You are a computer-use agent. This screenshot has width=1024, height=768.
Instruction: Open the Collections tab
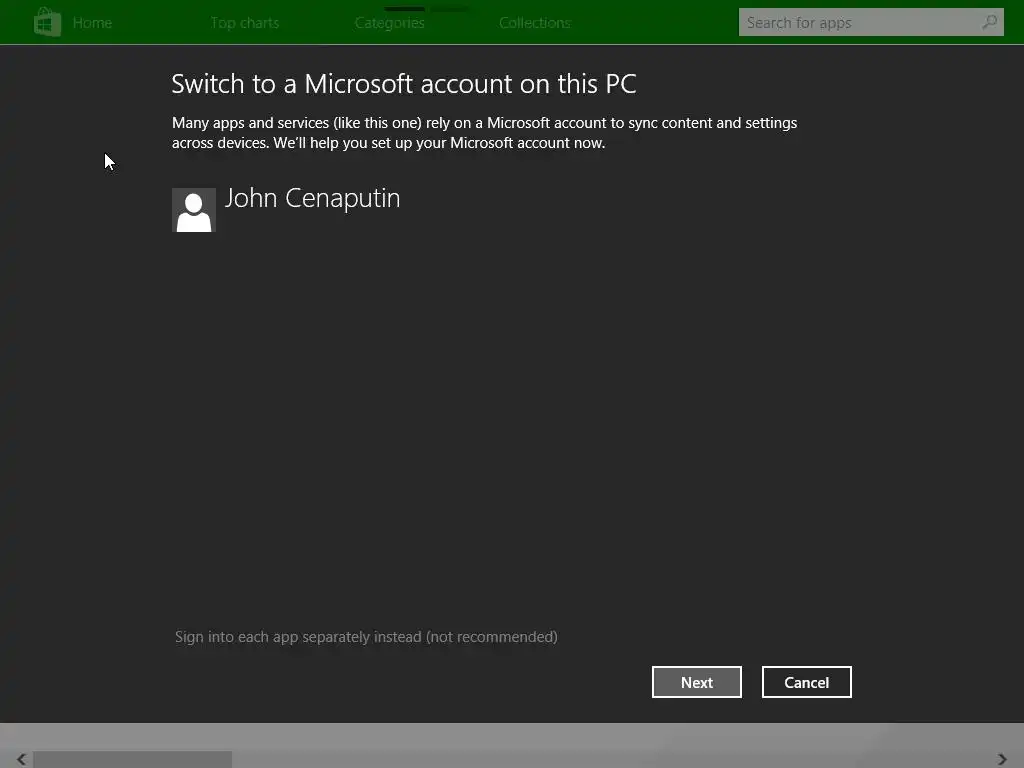click(535, 23)
